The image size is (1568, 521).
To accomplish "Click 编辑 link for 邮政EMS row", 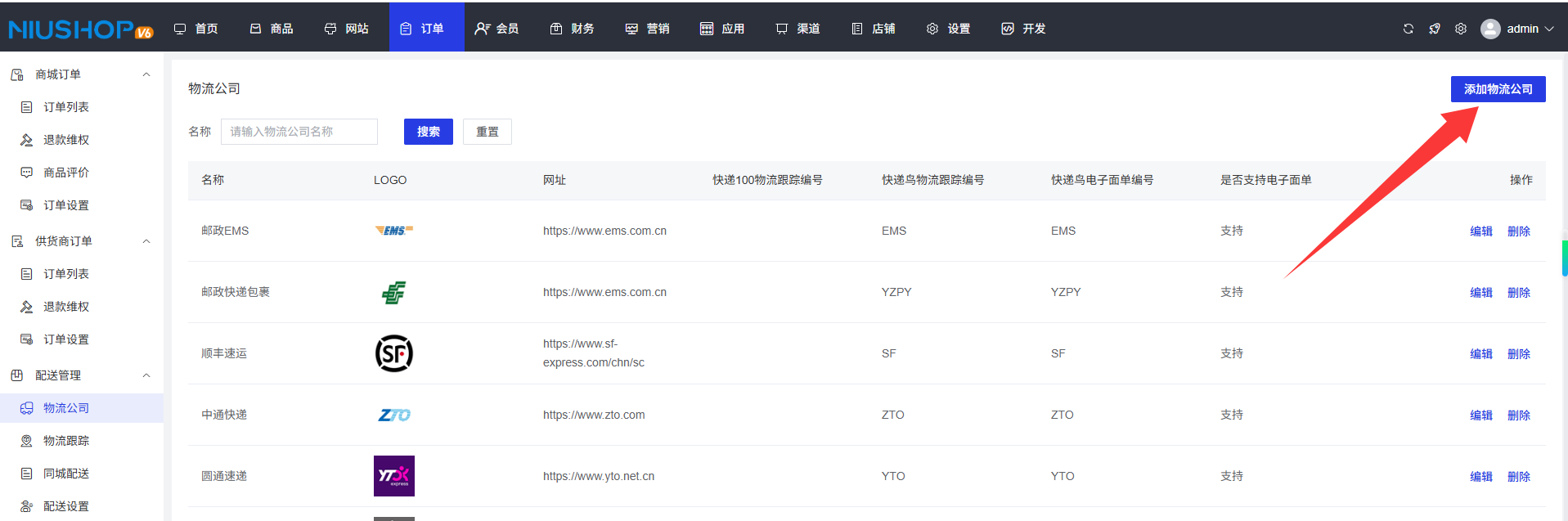I will click(x=1480, y=231).
